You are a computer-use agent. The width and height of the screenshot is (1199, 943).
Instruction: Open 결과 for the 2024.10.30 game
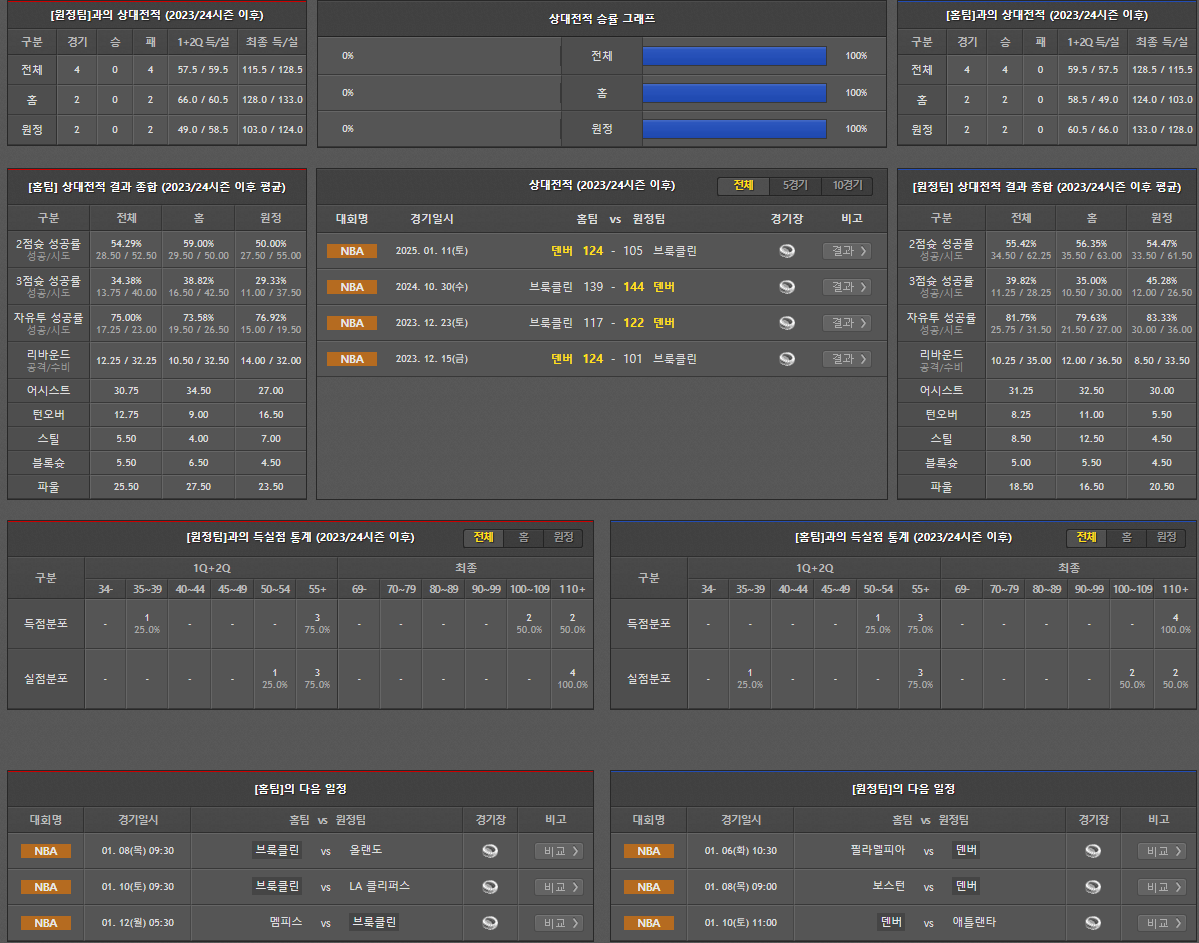click(846, 287)
